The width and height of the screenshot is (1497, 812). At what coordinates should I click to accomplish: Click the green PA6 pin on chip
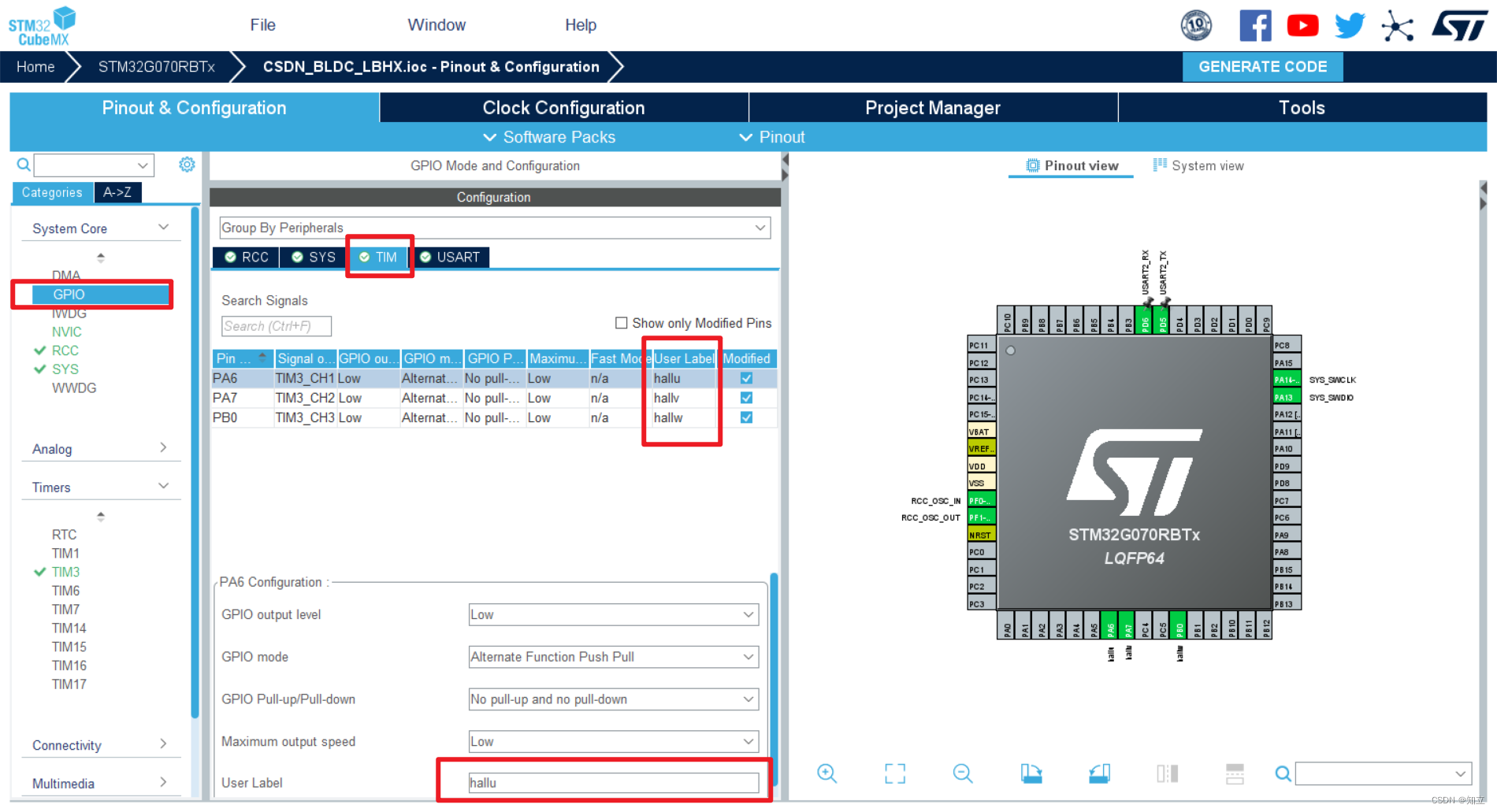click(x=1110, y=626)
